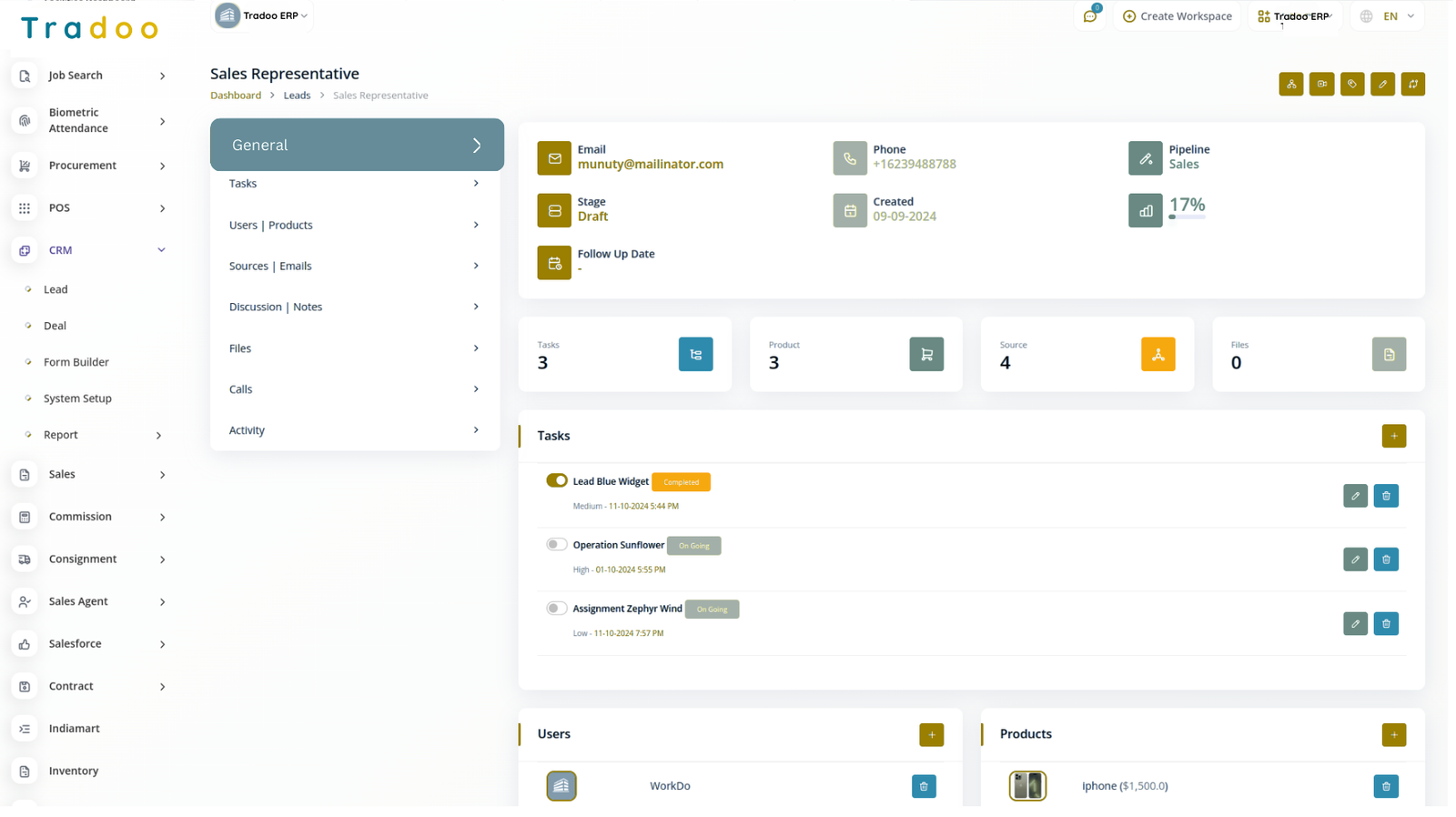Remove the WorkDo user with trash icon
This screenshot has height=817, width=1456.
click(924, 786)
